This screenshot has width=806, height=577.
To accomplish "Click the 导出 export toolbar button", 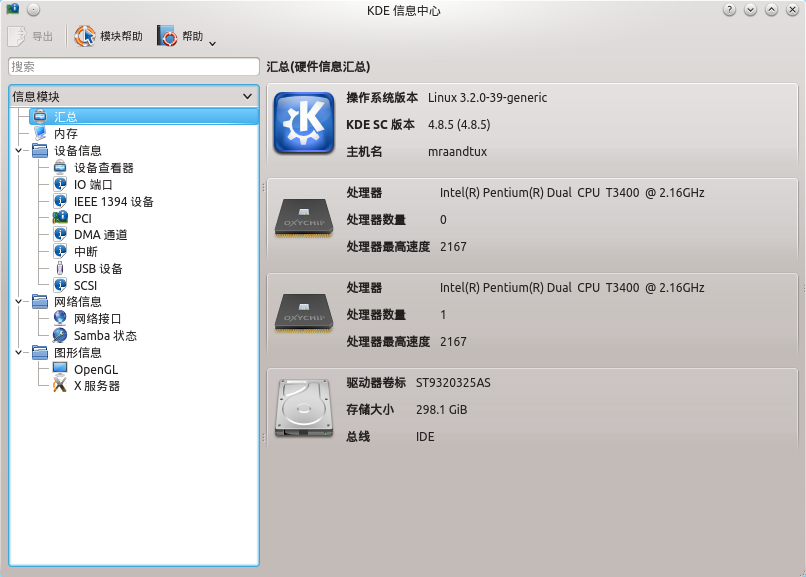I will click(x=31, y=36).
